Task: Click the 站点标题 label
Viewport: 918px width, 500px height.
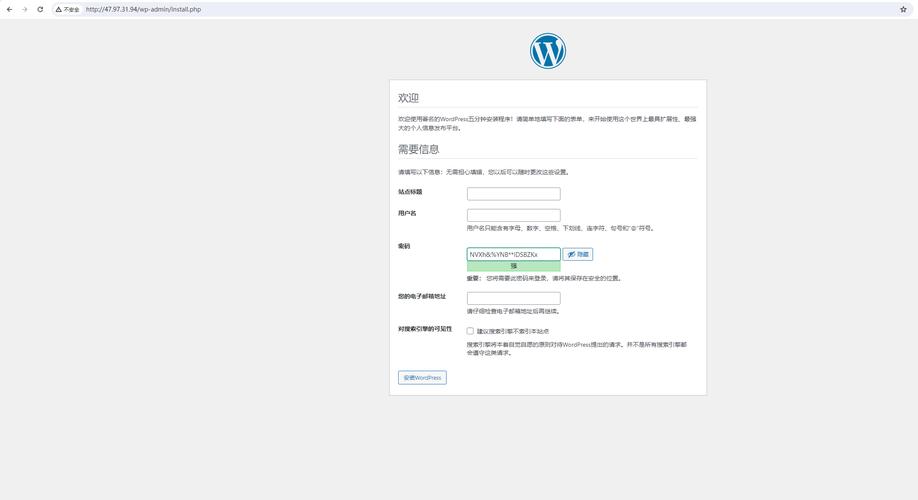Action: click(x=410, y=191)
